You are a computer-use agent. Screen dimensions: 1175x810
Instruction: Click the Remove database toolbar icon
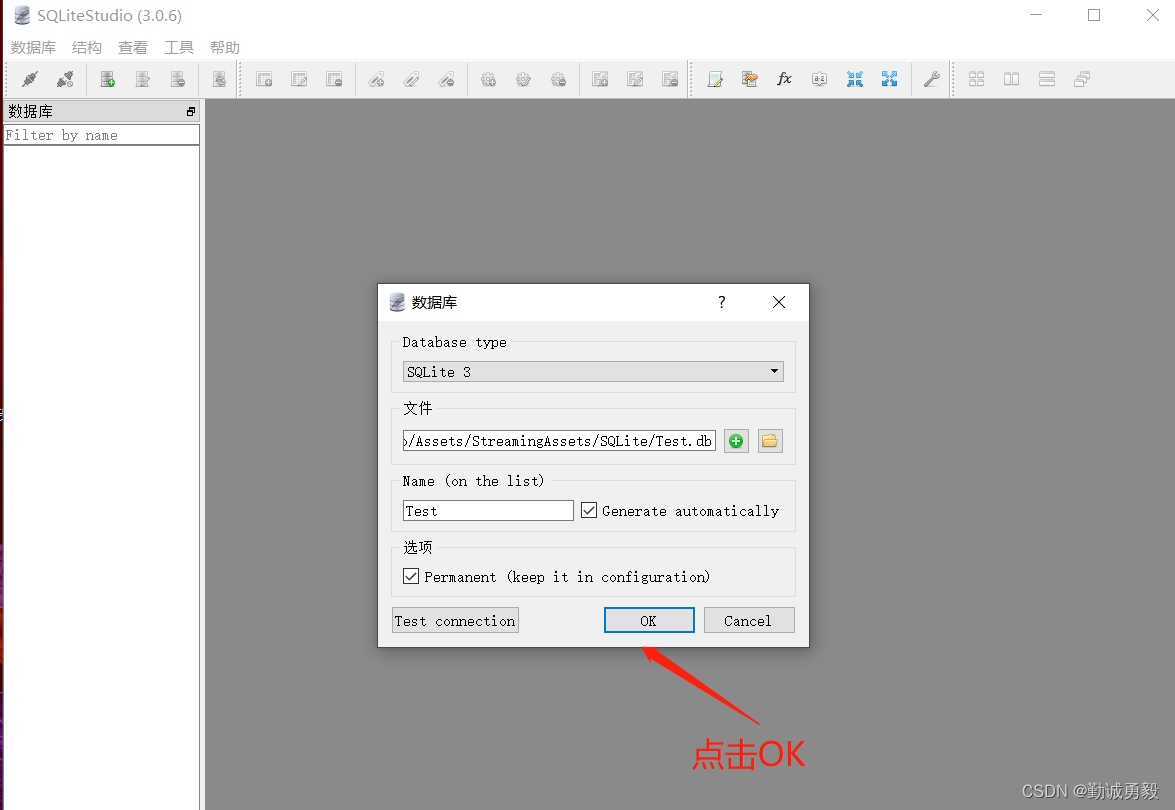[178, 79]
